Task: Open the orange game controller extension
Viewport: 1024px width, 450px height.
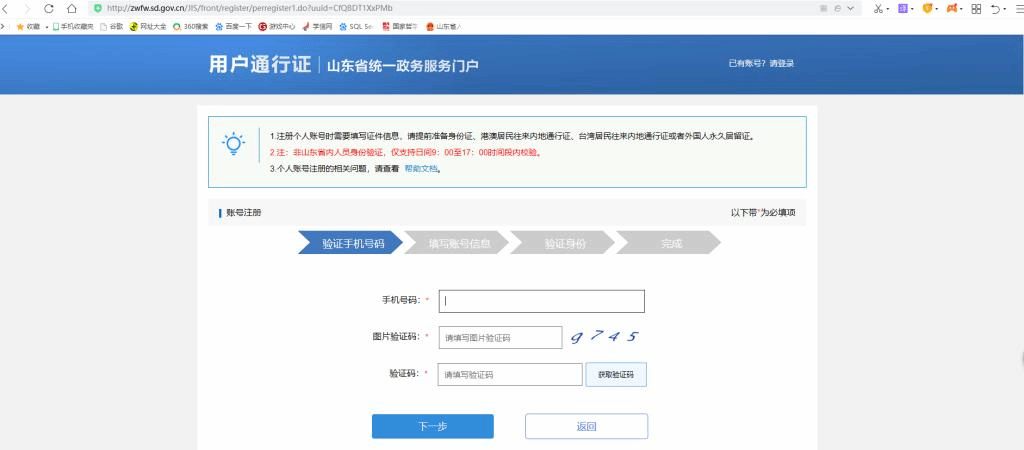Action: click(952, 8)
